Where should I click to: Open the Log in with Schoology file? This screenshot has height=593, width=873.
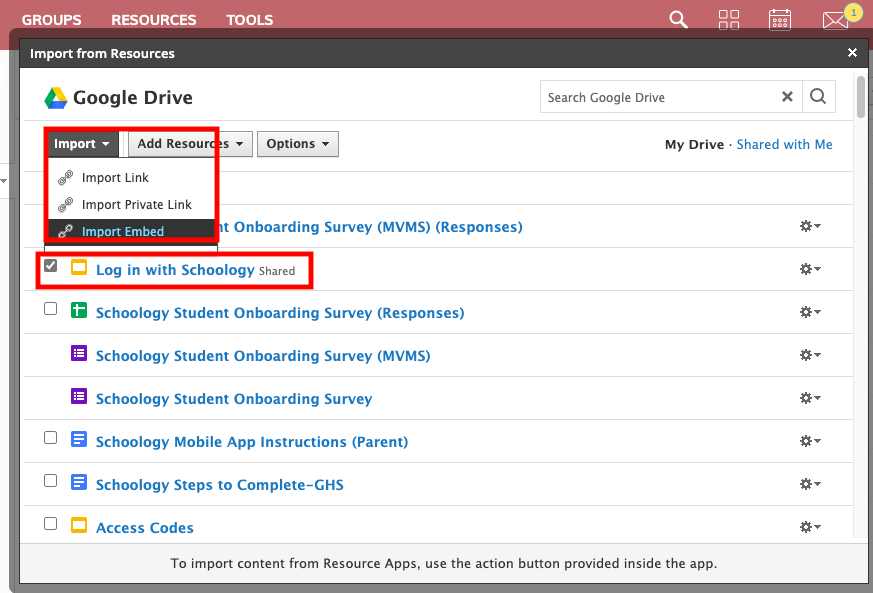(x=175, y=270)
